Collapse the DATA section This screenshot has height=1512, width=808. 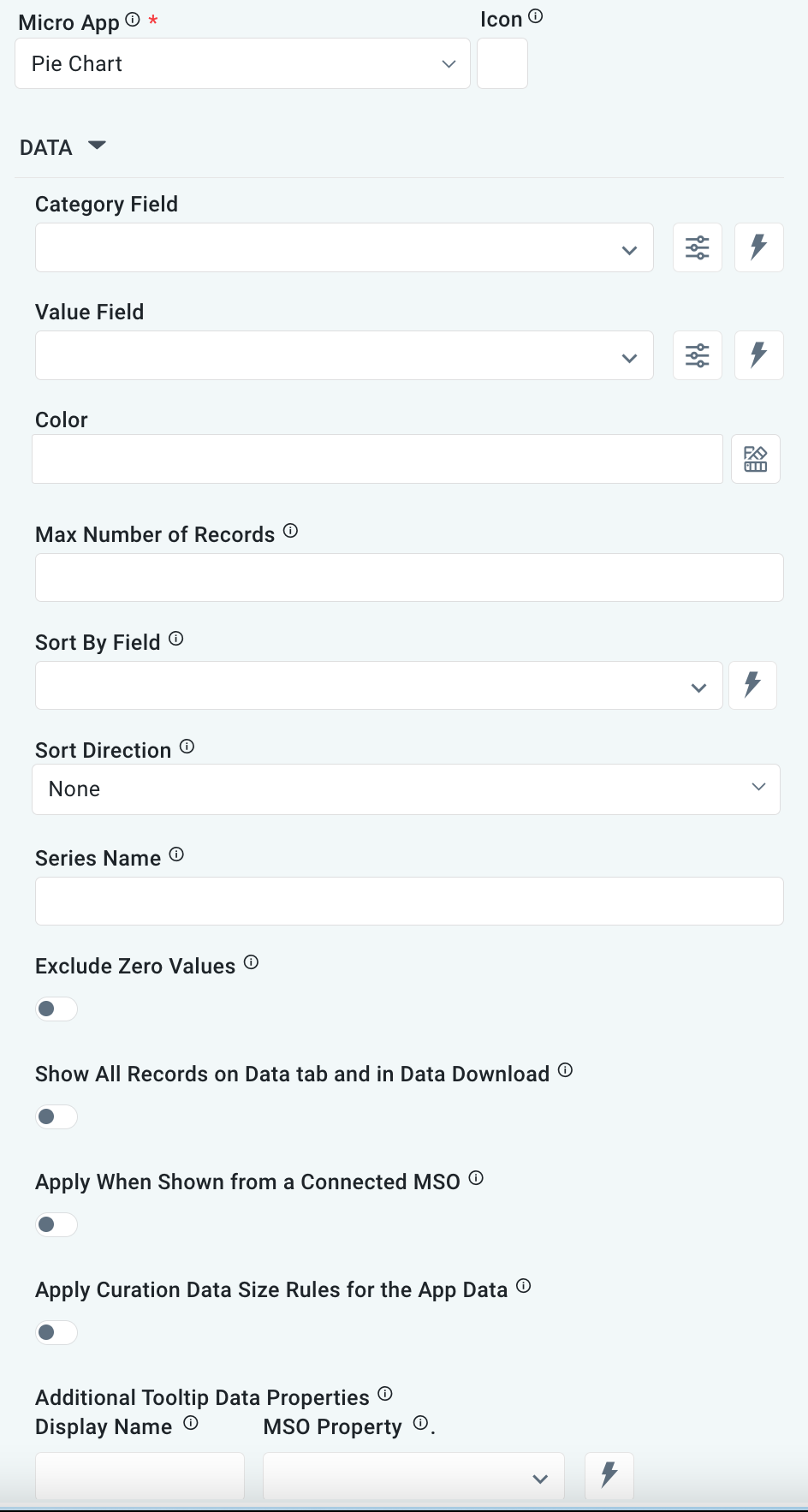pos(97,146)
